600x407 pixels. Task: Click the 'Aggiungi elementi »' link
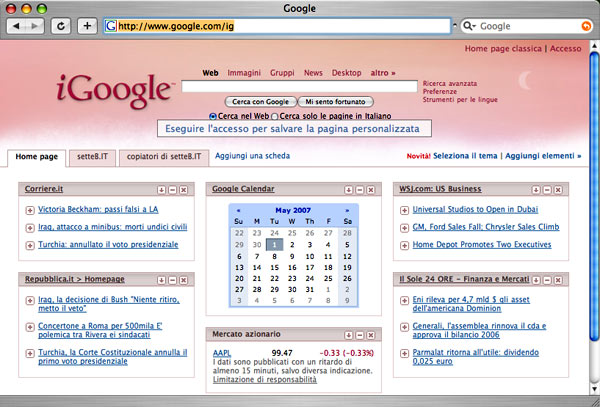coord(543,156)
